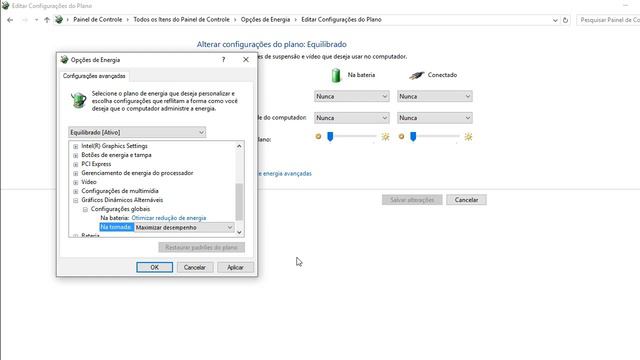The image size is (640, 360).
Task: Confirm with the OK button
Action: (154, 267)
